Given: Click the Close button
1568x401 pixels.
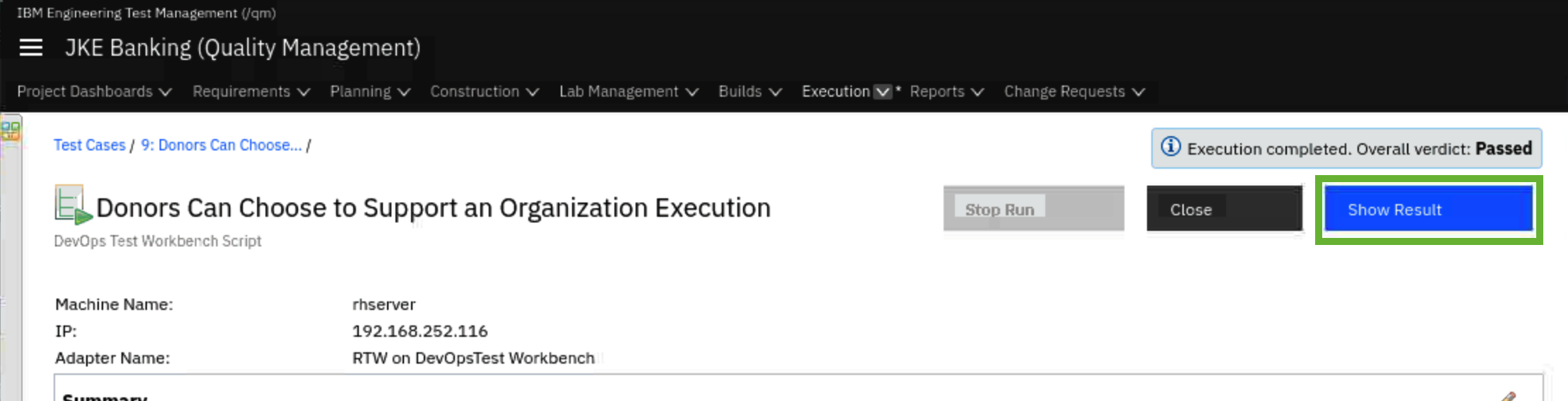Looking at the screenshot, I should (1223, 209).
